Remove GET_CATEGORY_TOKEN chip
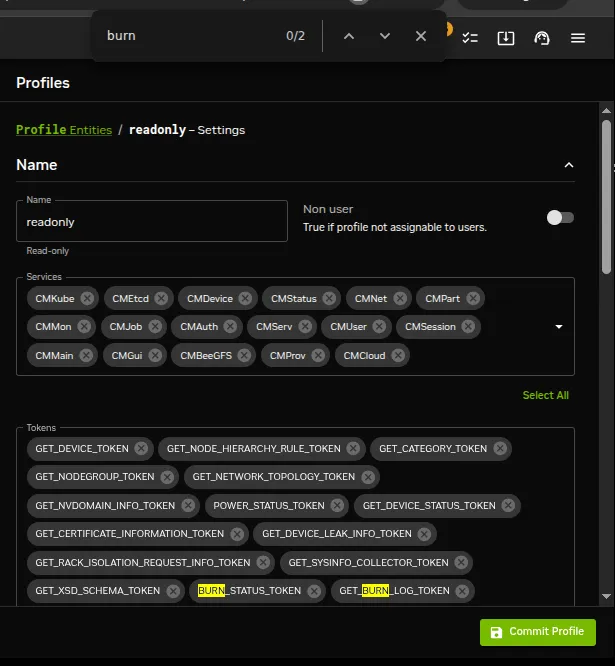The image size is (615, 666). coord(500,448)
